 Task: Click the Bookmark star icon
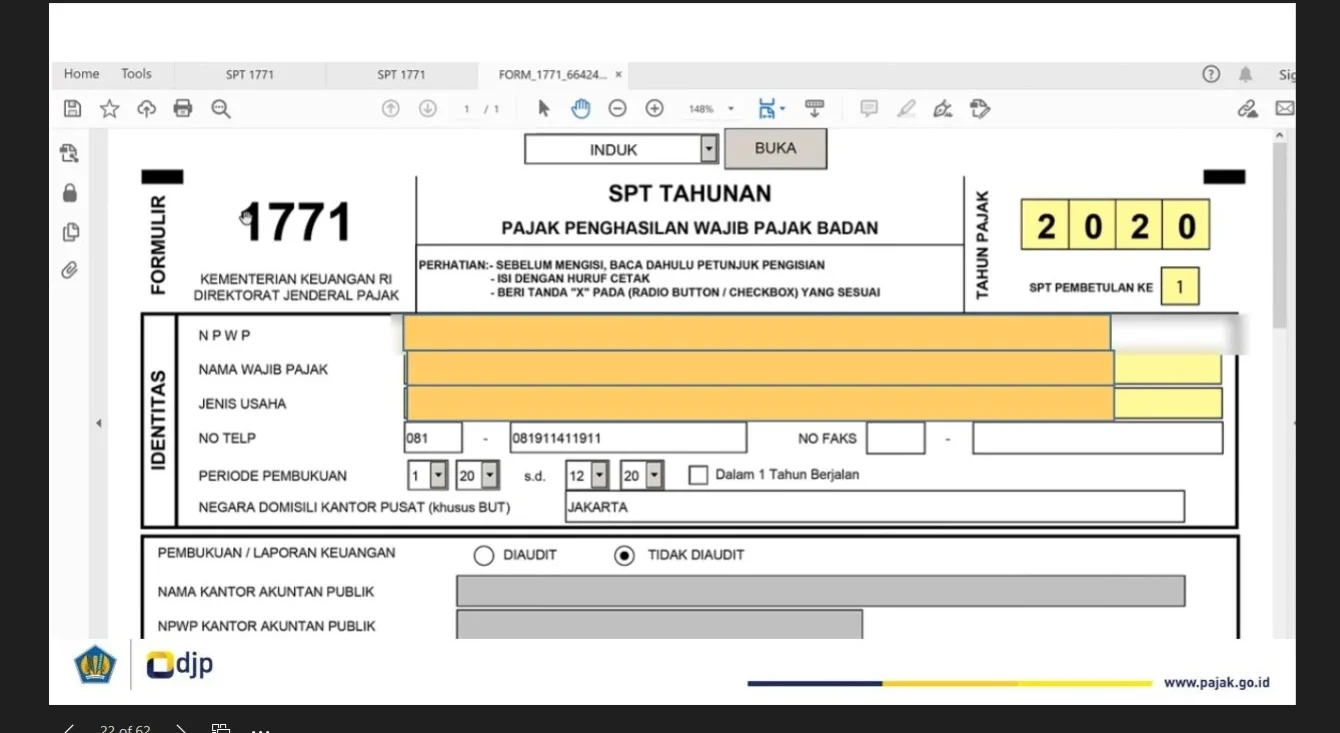pyautogui.click(x=109, y=109)
